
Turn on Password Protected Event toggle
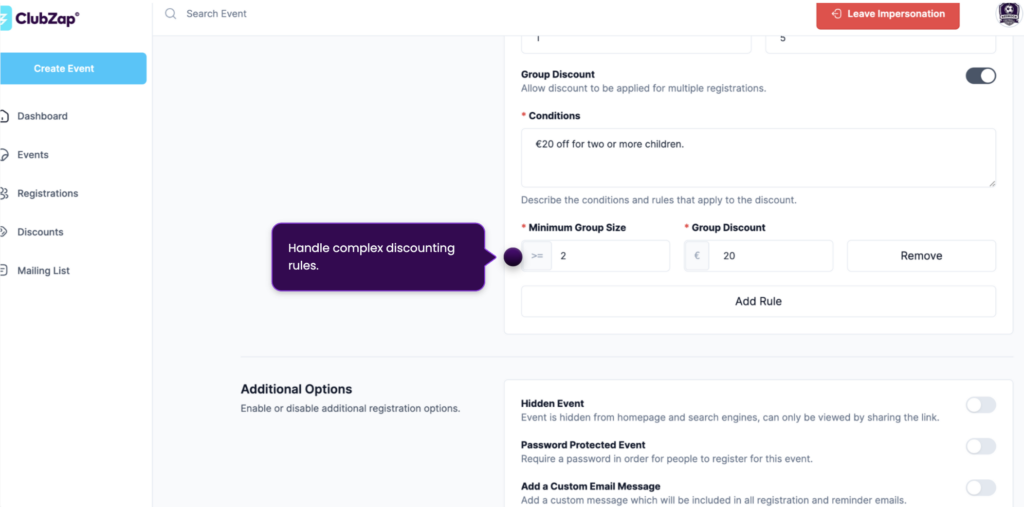[981, 446]
